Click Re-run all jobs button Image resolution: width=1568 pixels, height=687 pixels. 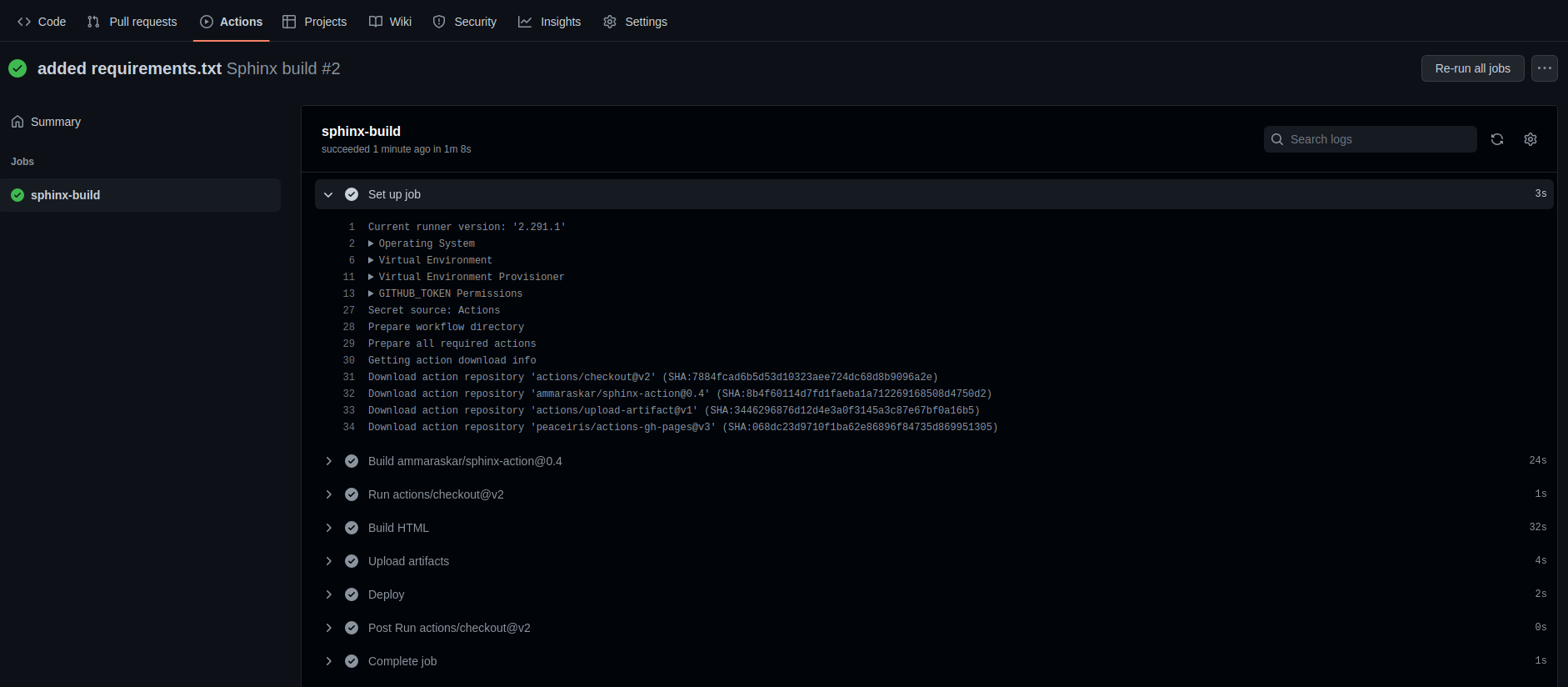coord(1472,68)
